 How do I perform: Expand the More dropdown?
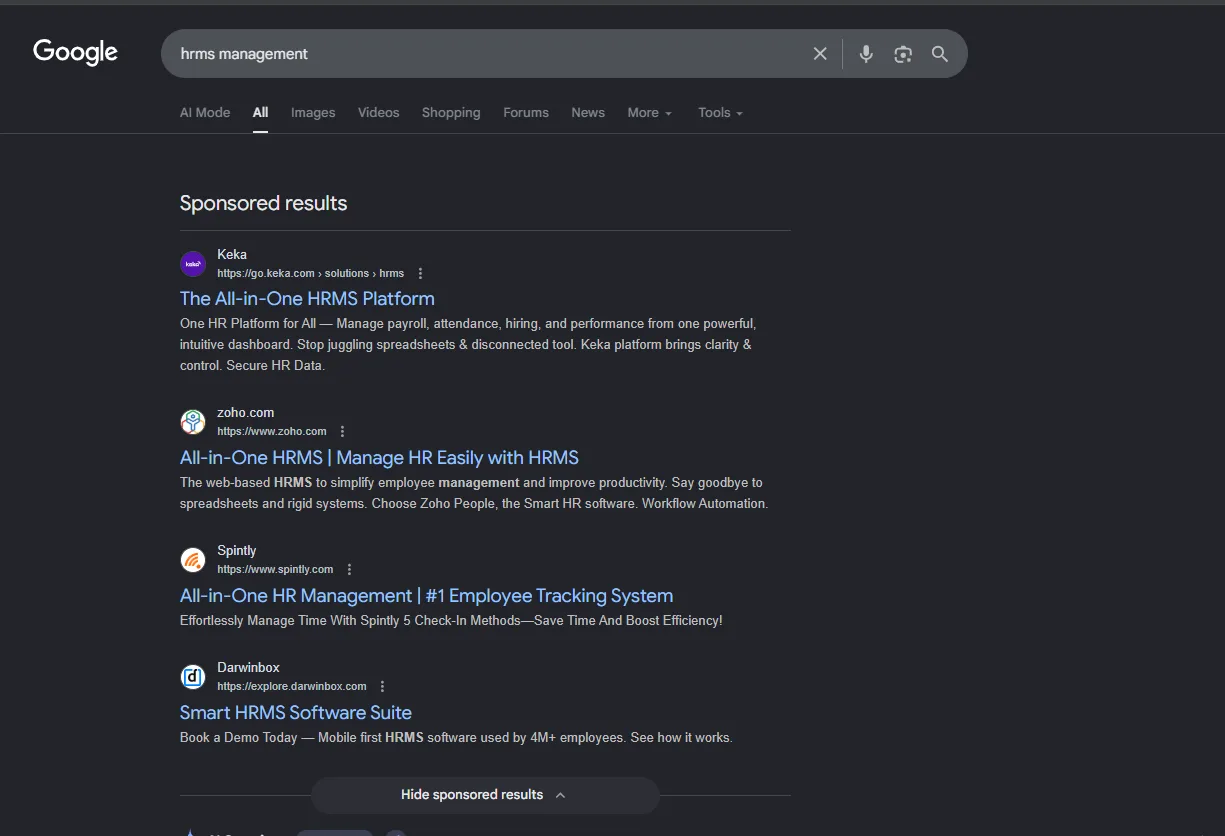(x=650, y=113)
